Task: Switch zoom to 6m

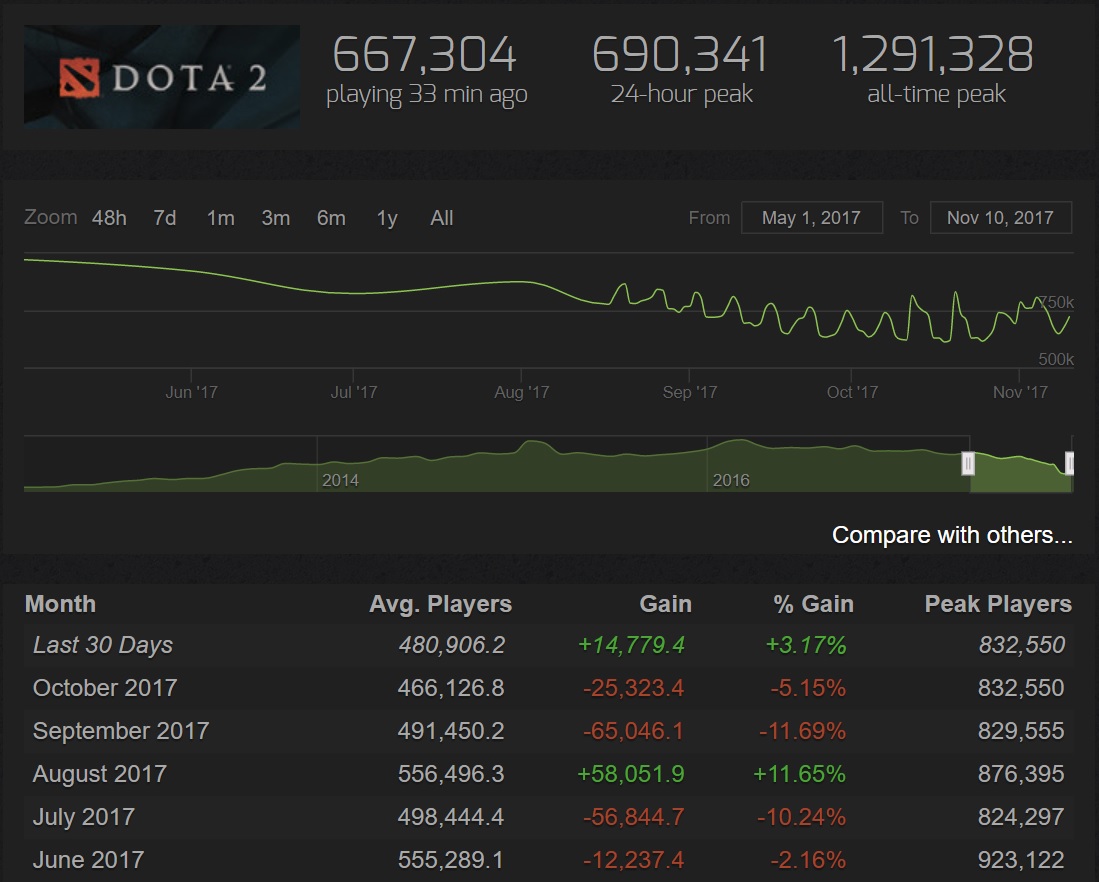Action: click(x=331, y=218)
